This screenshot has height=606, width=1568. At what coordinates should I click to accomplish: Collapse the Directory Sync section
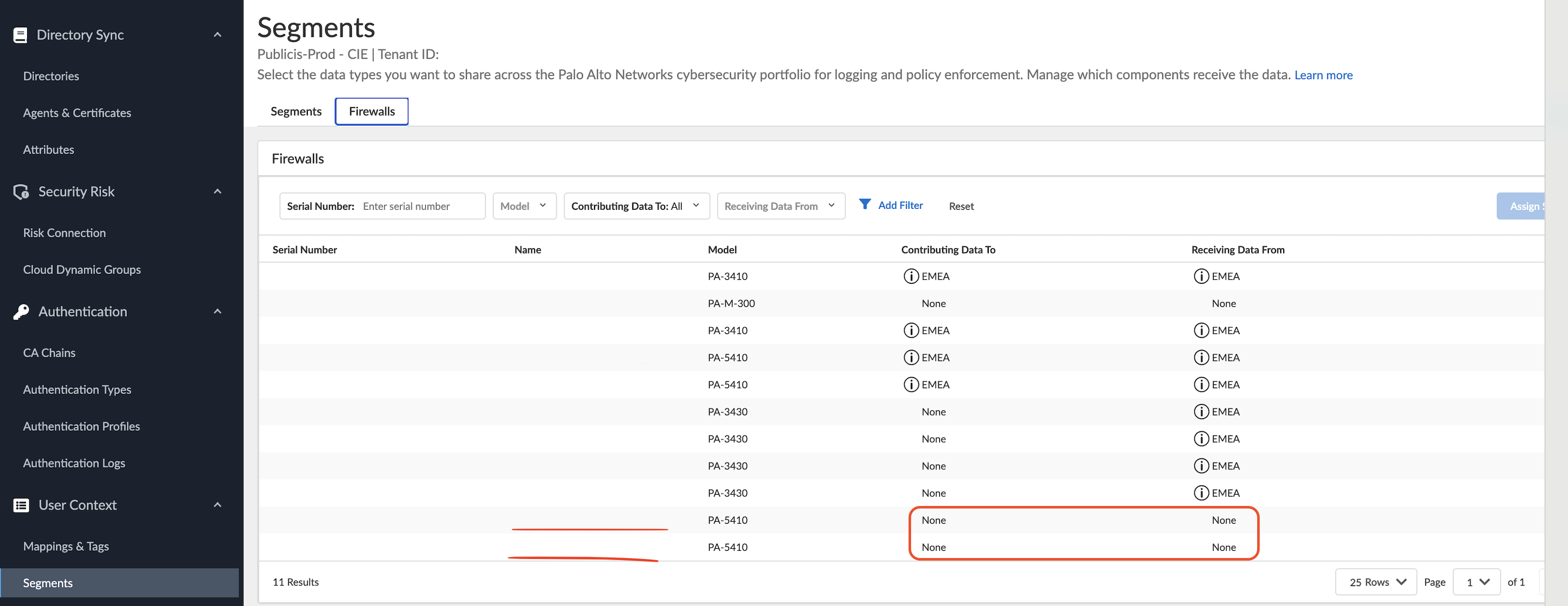click(x=217, y=35)
